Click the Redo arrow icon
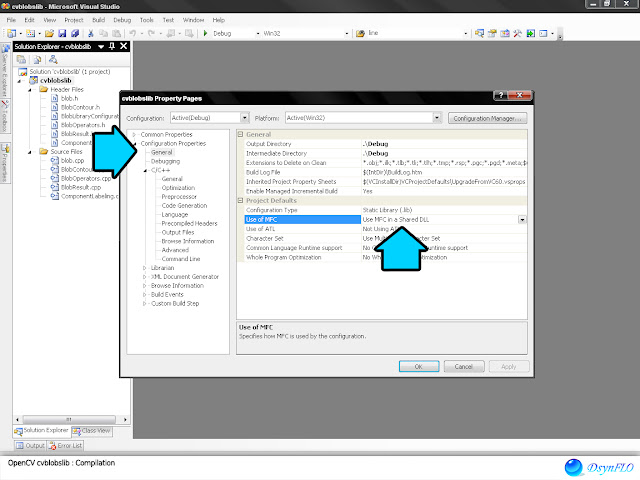Image resolution: width=640 pixels, height=480 pixels. coord(151,33)
